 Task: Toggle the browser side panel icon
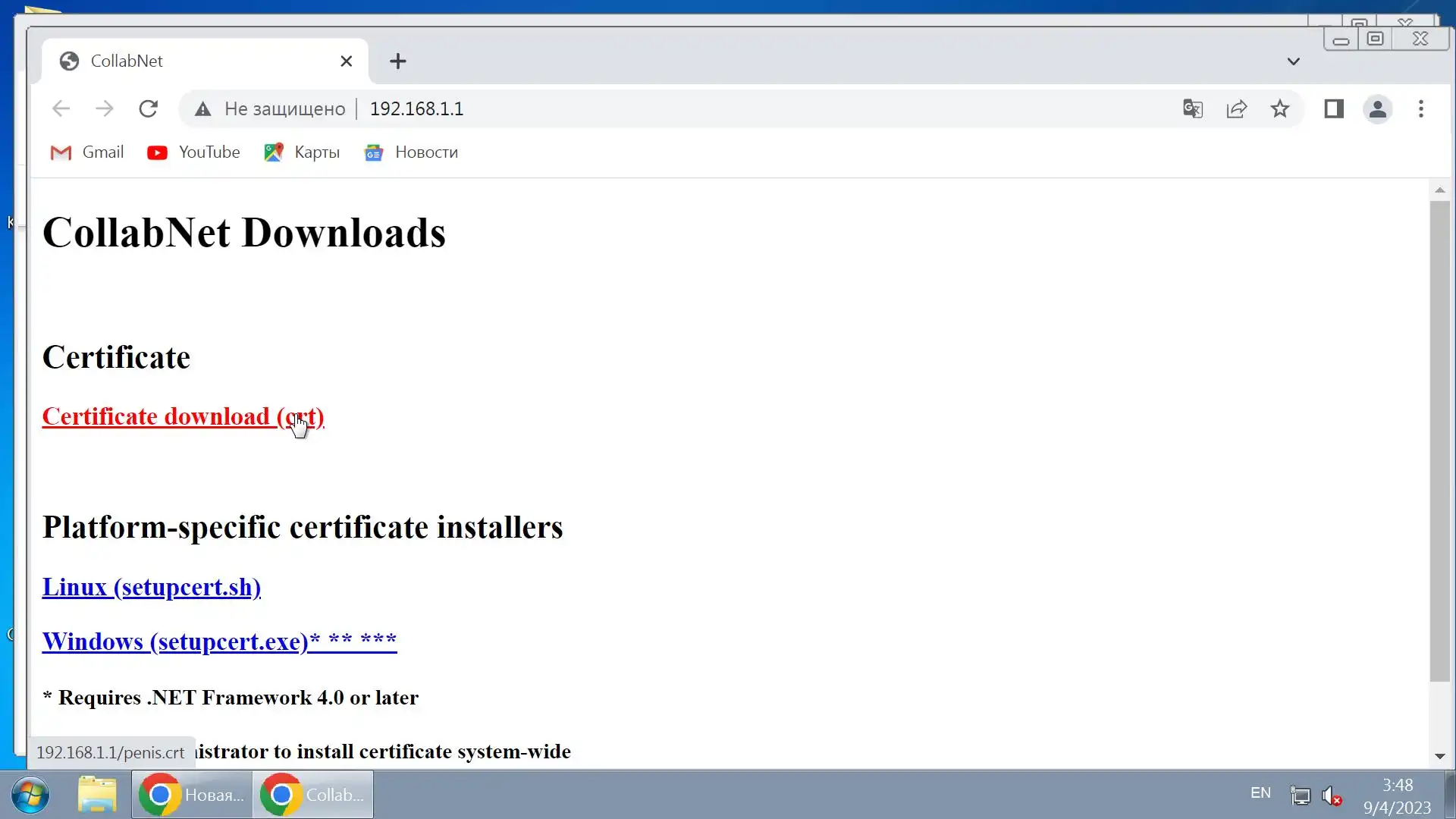(1334, 108)
